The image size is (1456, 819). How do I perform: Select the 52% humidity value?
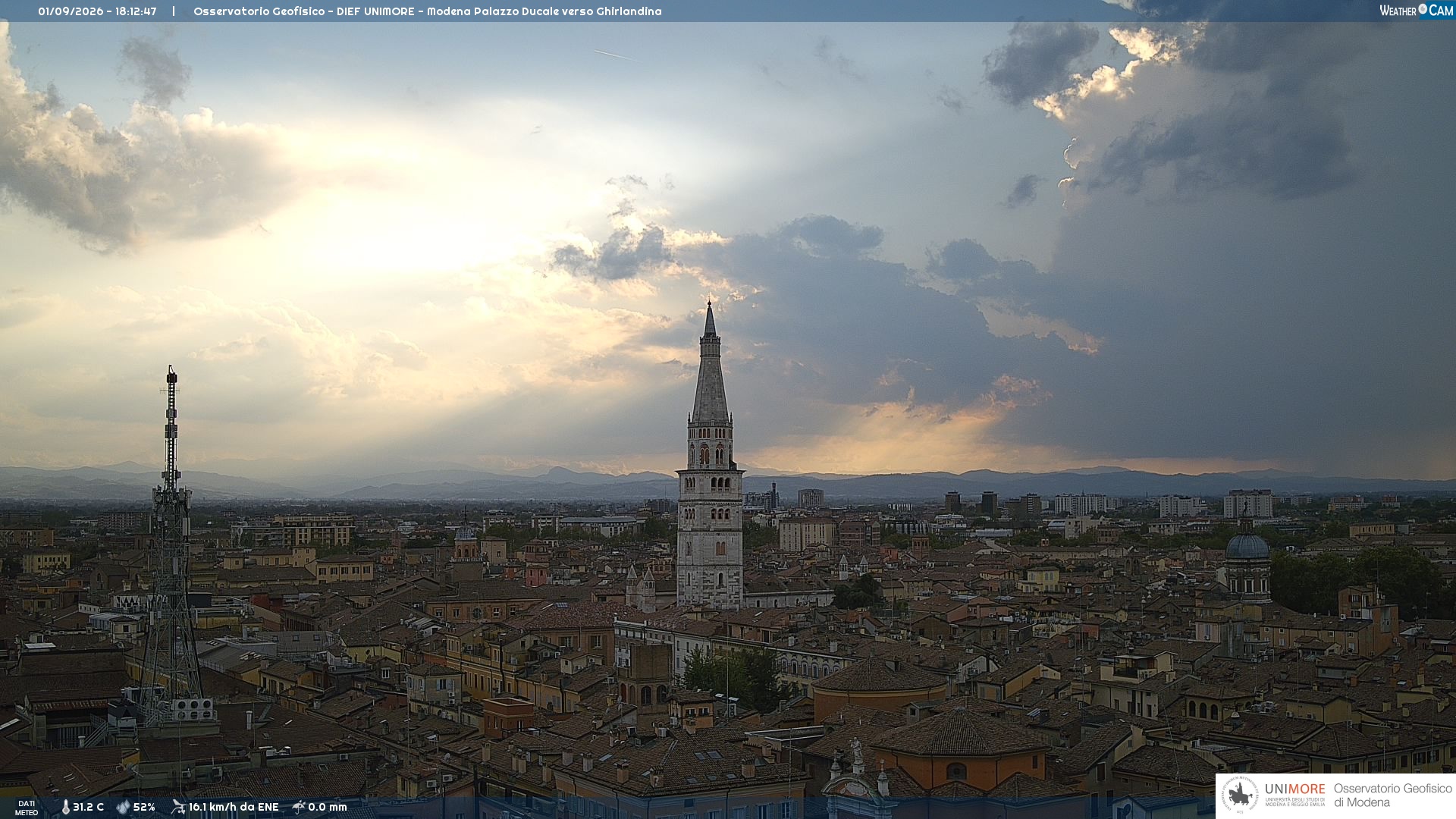coord(144,807)
